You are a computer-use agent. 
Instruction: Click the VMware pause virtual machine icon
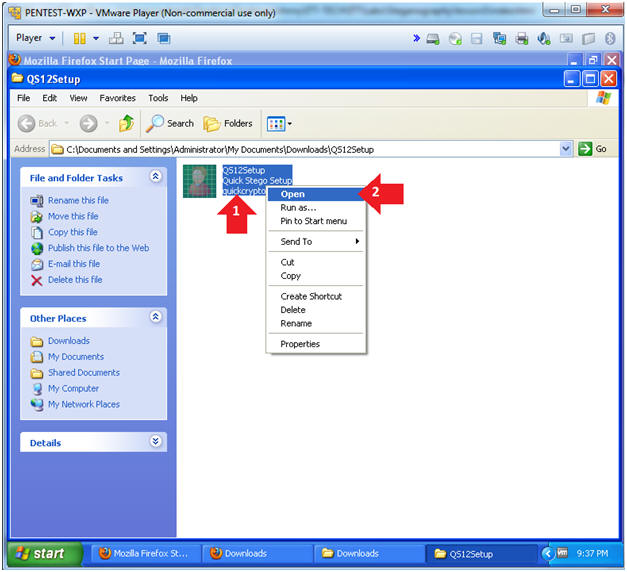(80, 38)
